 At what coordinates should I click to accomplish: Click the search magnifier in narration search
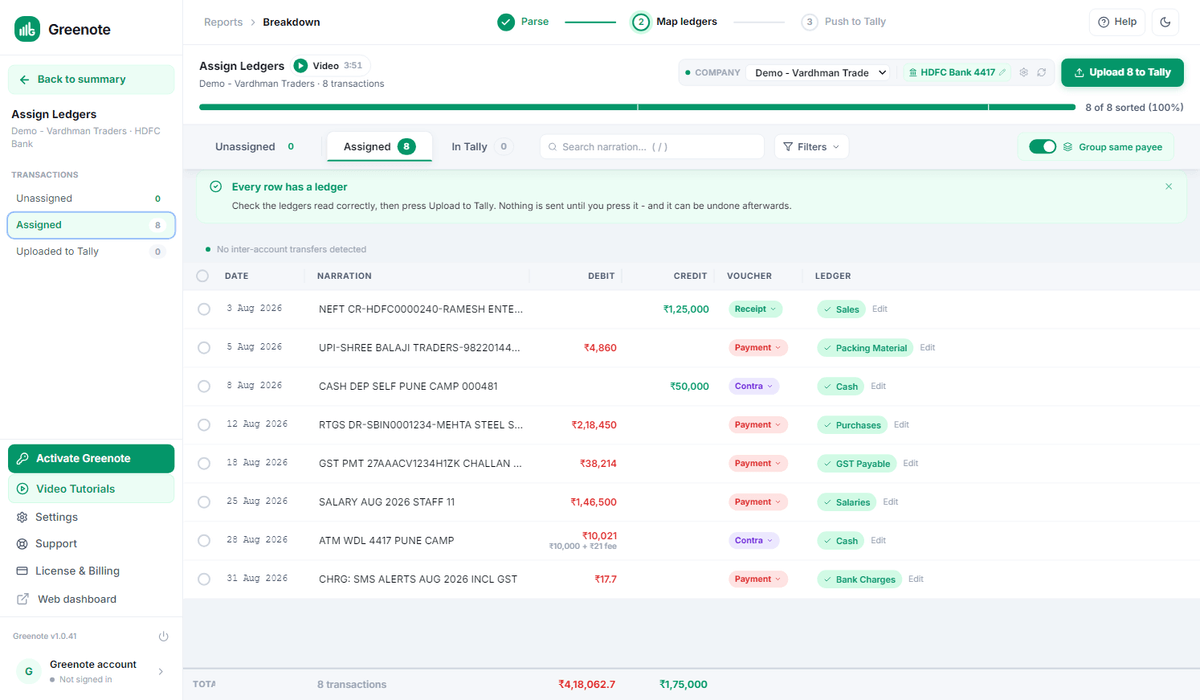tap(552, 147)
